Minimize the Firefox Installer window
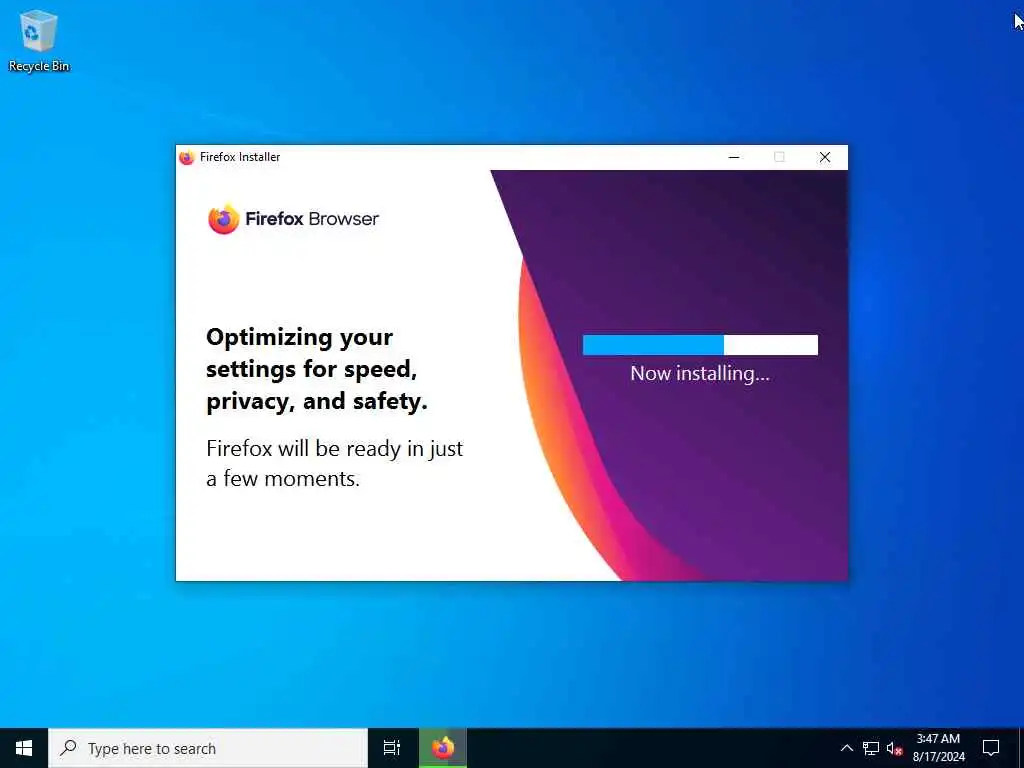 click(734, 157)
